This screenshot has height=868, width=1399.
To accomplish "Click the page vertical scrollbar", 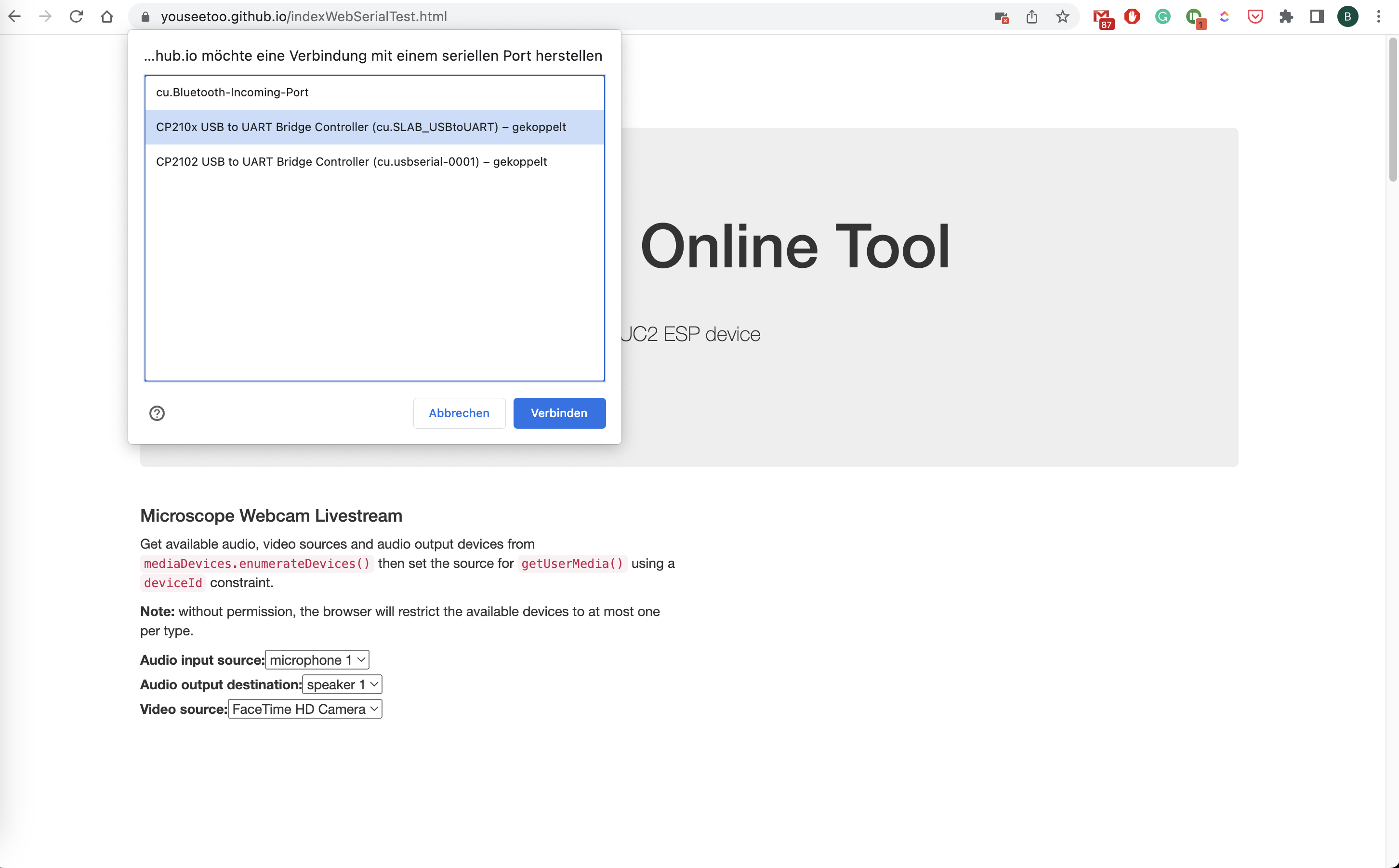I will point(1392,109).
